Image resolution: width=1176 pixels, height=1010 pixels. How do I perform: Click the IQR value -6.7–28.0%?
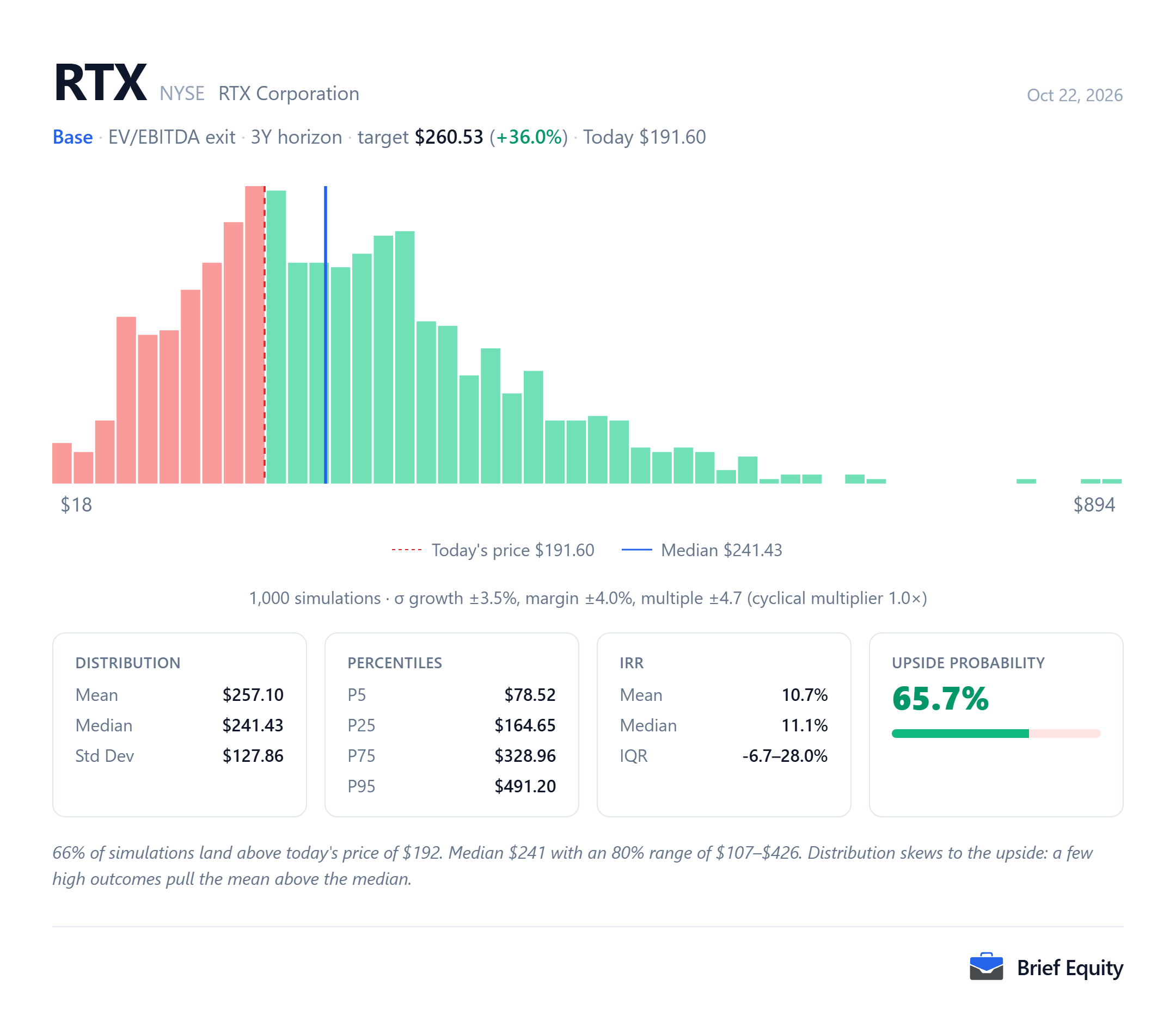coord(785,756)
